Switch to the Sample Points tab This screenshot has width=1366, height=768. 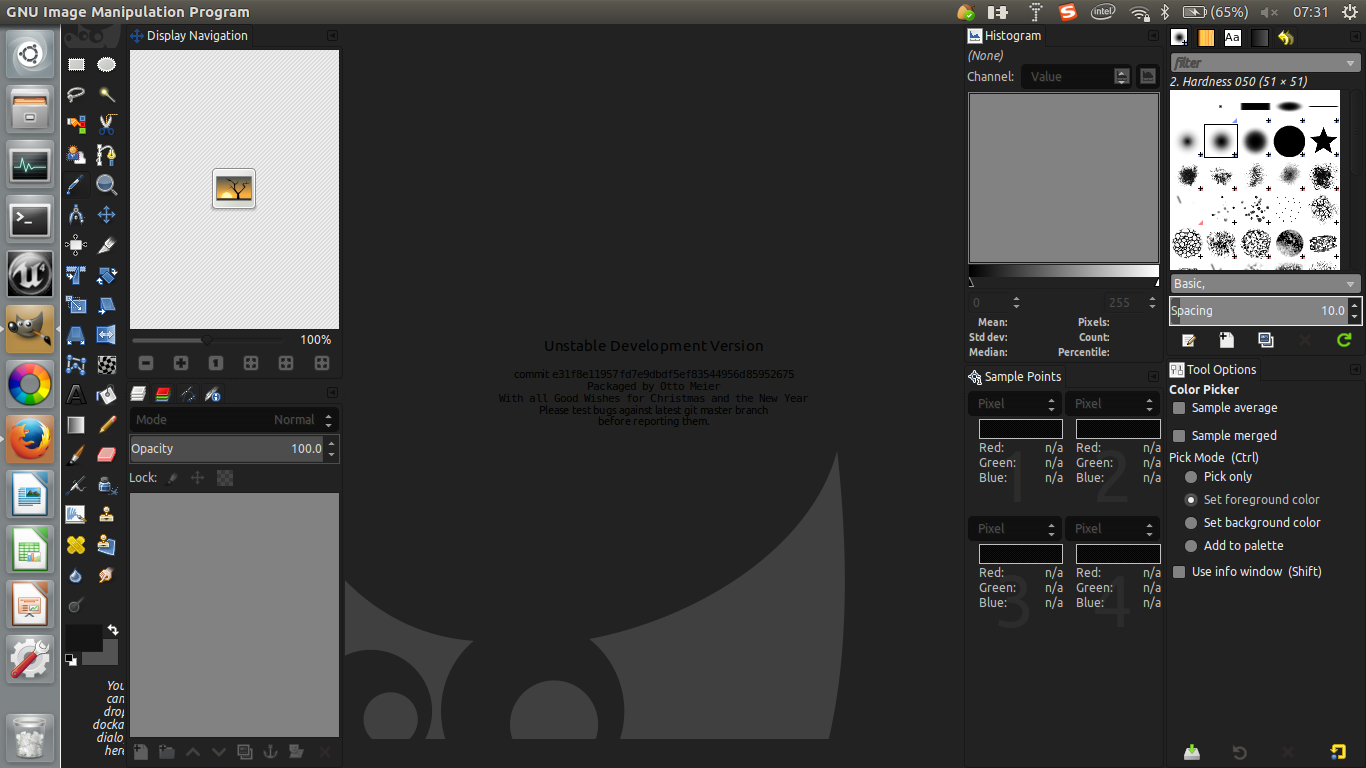1015,377
